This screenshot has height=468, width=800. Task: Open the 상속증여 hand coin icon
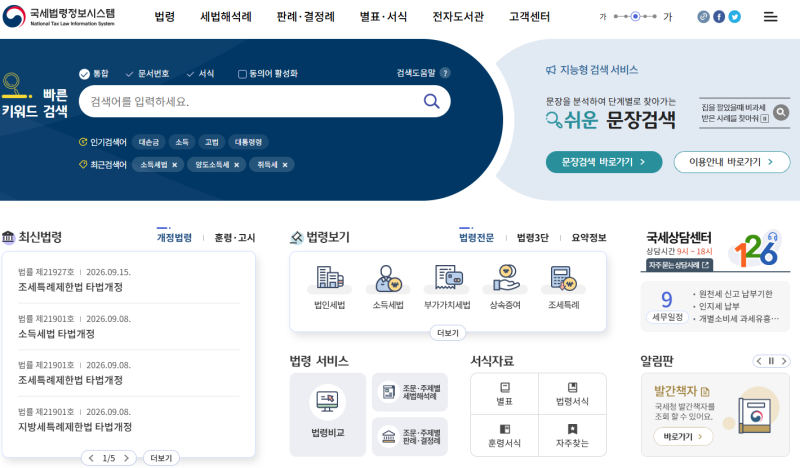506,278
